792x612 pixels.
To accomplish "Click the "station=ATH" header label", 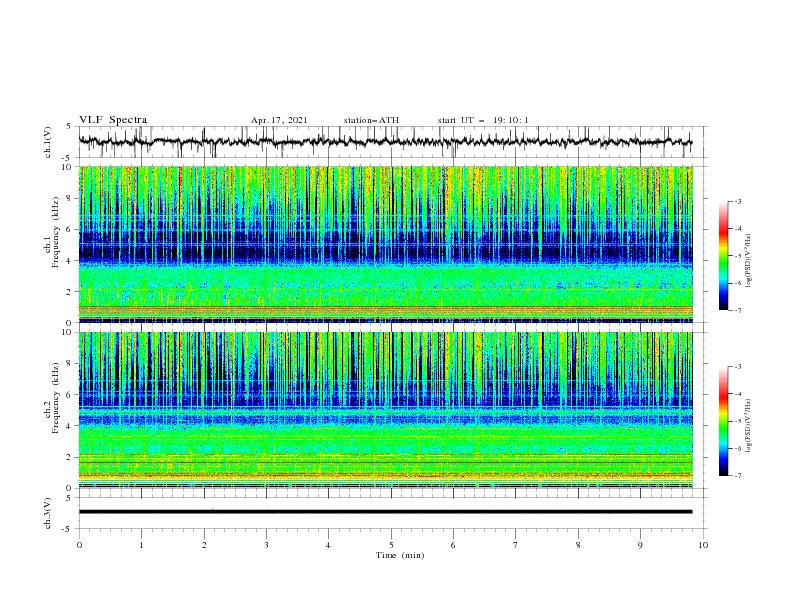I will tap(371, 120).
